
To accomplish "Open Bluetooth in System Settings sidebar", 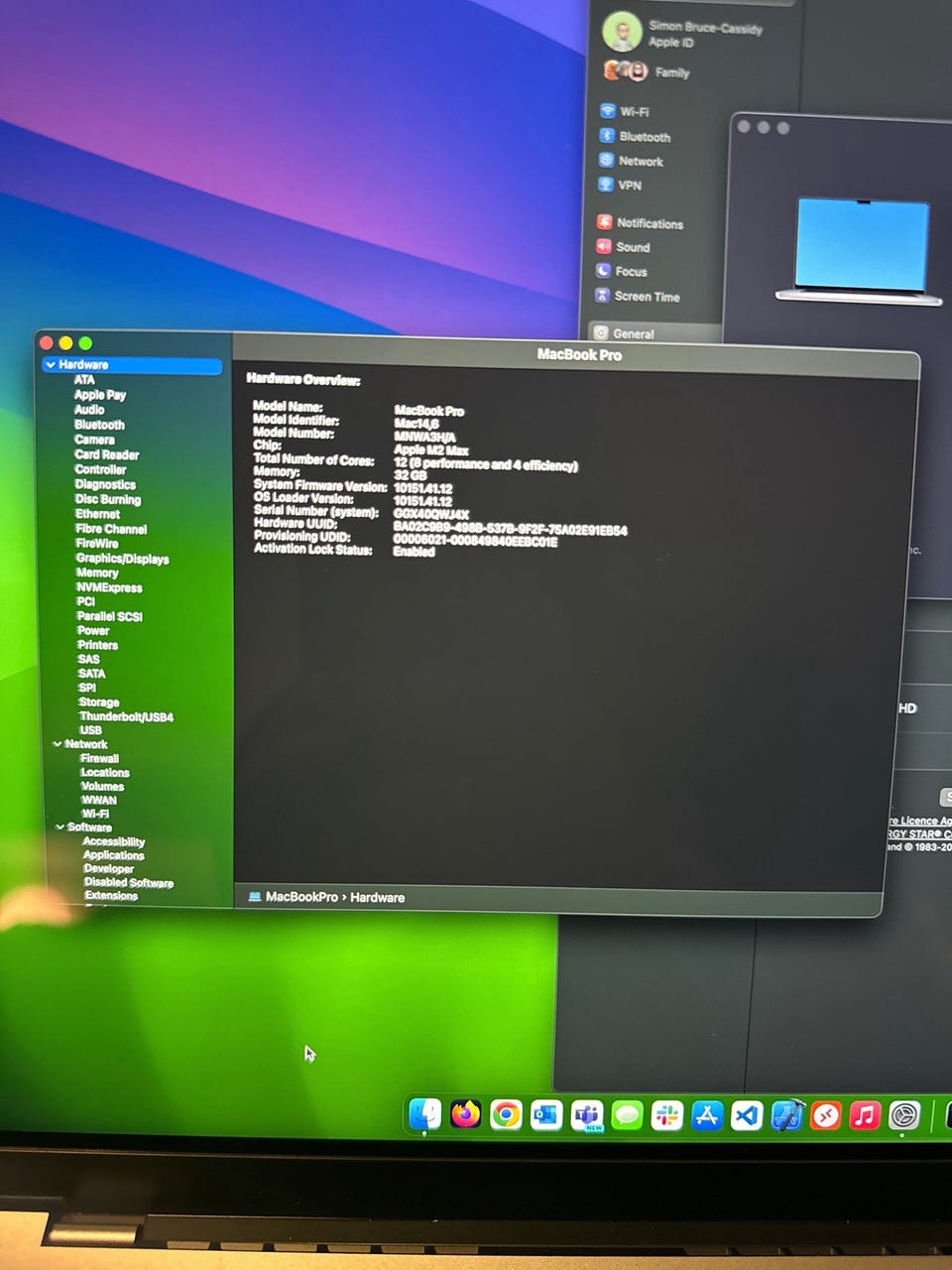I will point(644,137).
